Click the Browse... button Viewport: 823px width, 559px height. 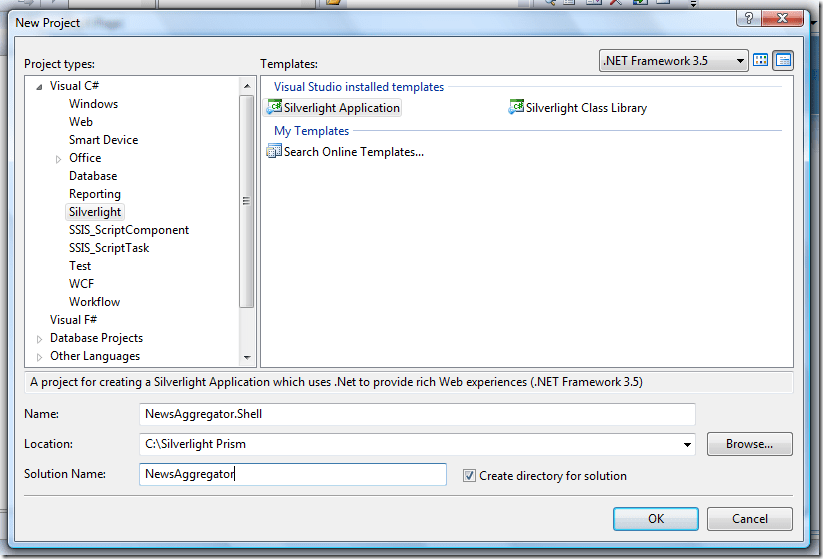[749, 444]
